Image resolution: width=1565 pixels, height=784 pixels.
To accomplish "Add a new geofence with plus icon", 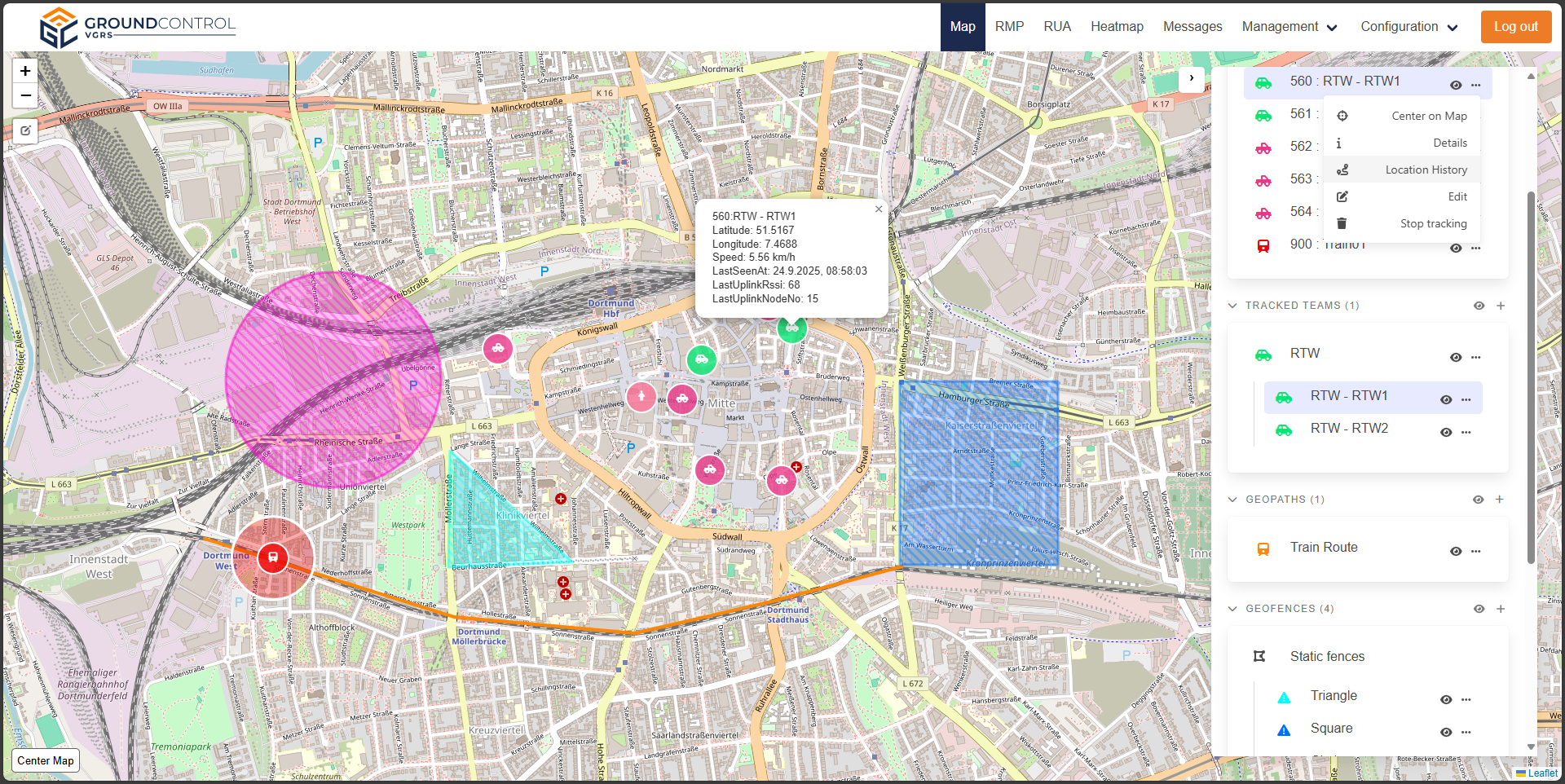I will pyautogui.click(x=1500, y=609).
